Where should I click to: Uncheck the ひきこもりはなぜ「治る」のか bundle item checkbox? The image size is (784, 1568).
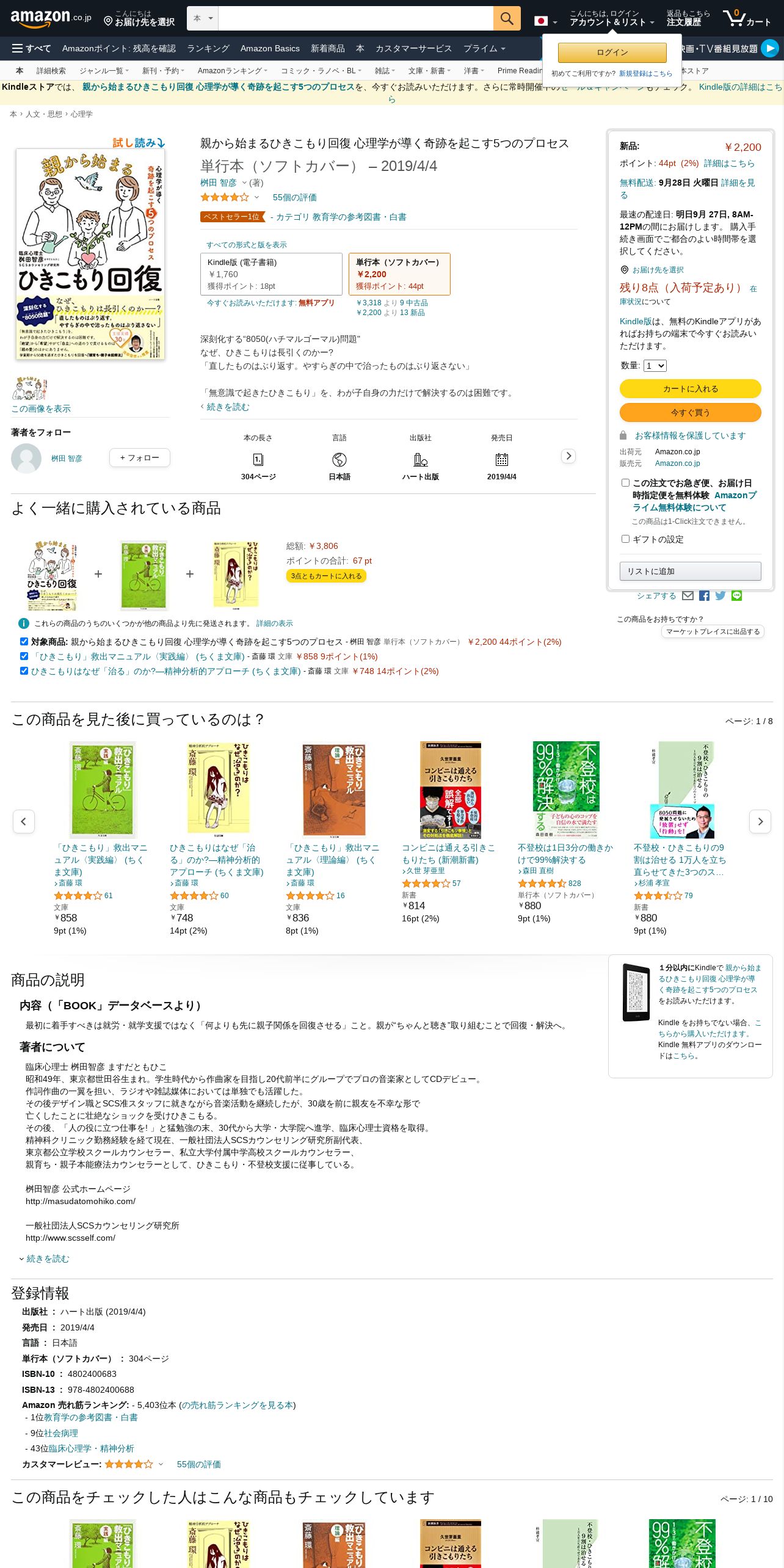coord(24,670)
